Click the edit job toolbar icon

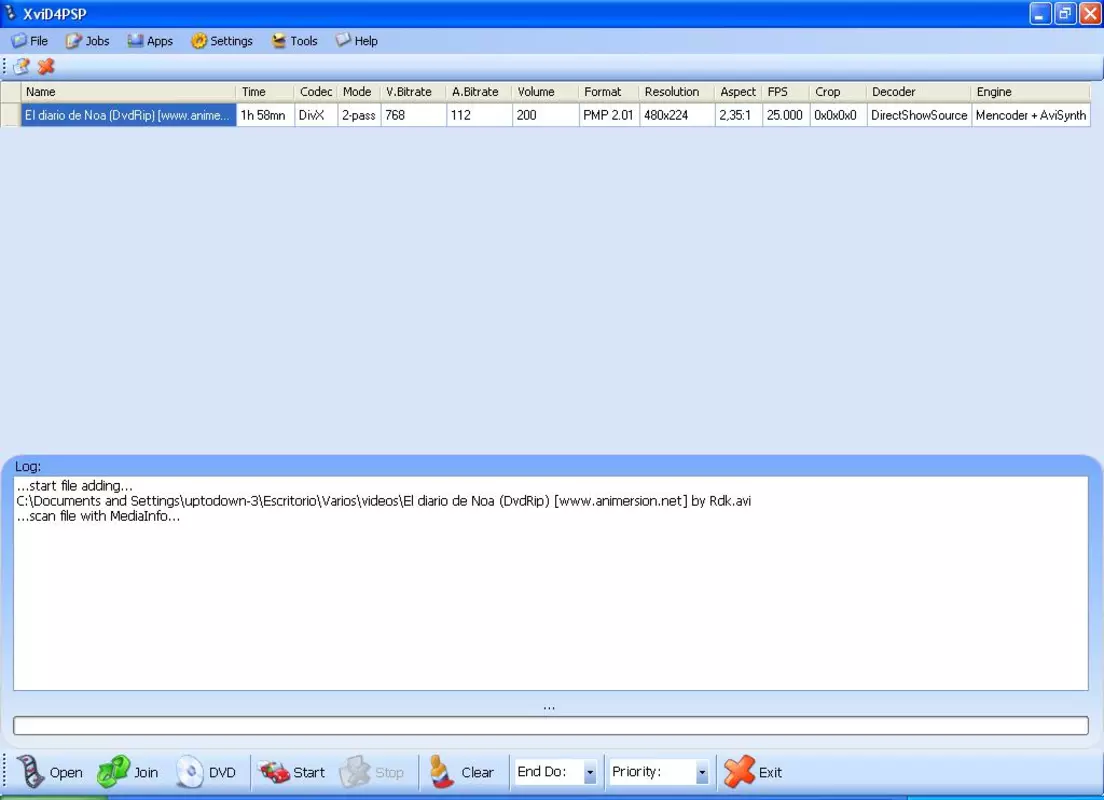[22, 66]
